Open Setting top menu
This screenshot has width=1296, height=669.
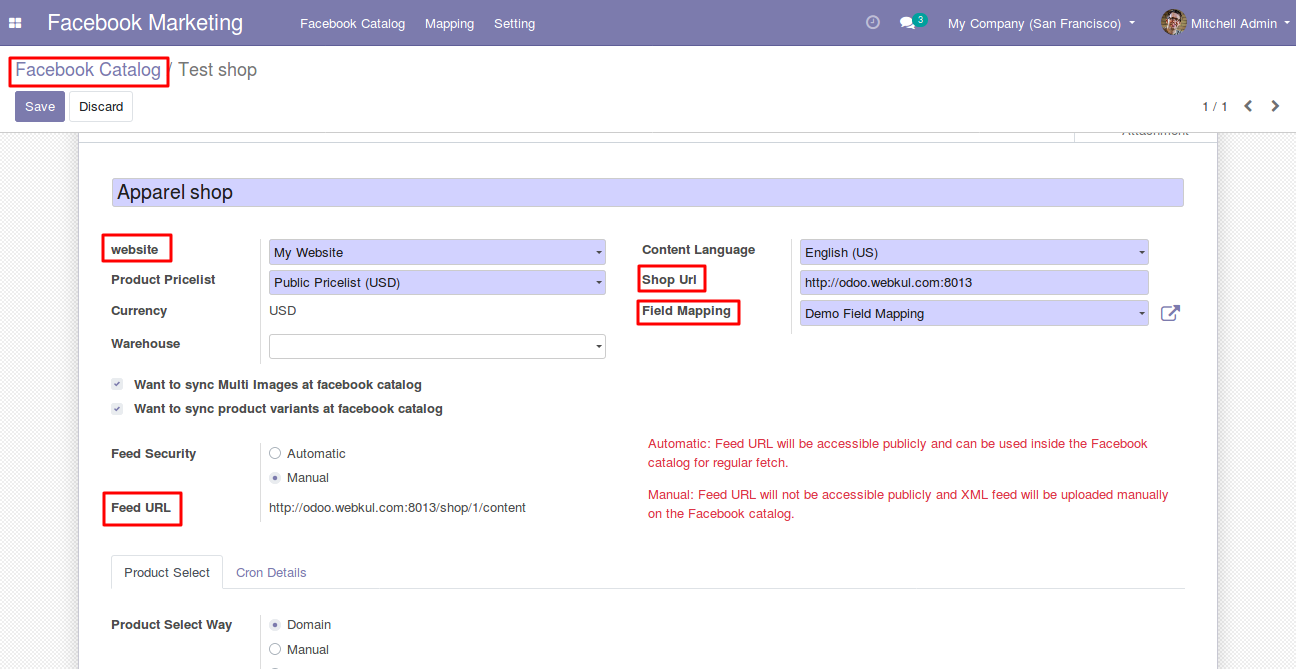point(514,23)
